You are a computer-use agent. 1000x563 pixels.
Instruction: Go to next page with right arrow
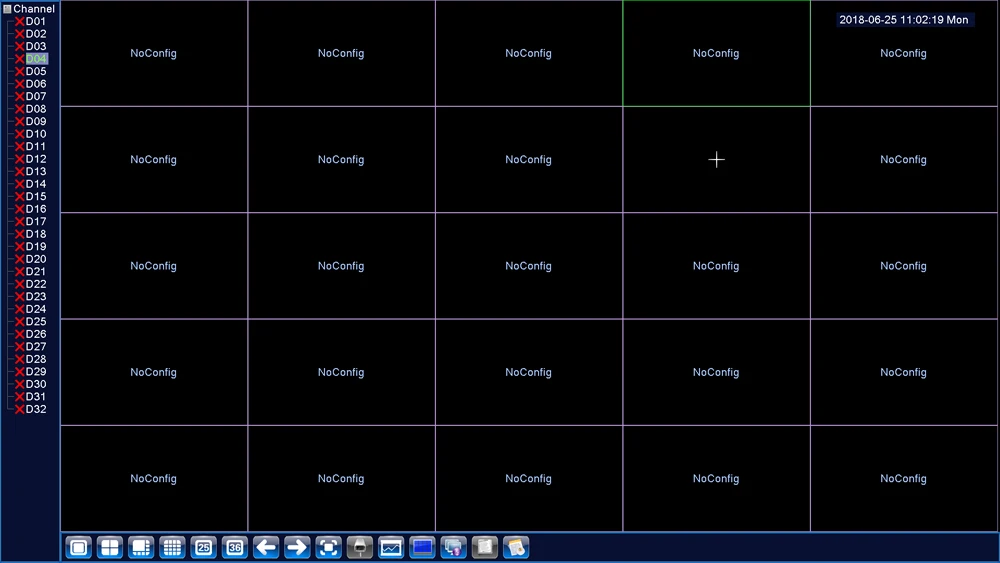(x=297, y=547)
